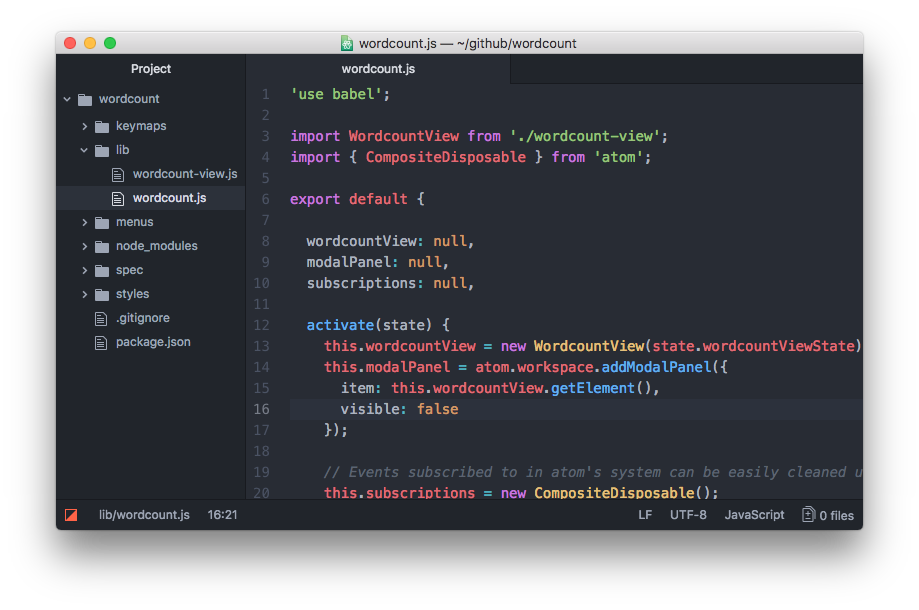
Task: Click the 16:21 cursor position indicator
Action: coord(222,514)
